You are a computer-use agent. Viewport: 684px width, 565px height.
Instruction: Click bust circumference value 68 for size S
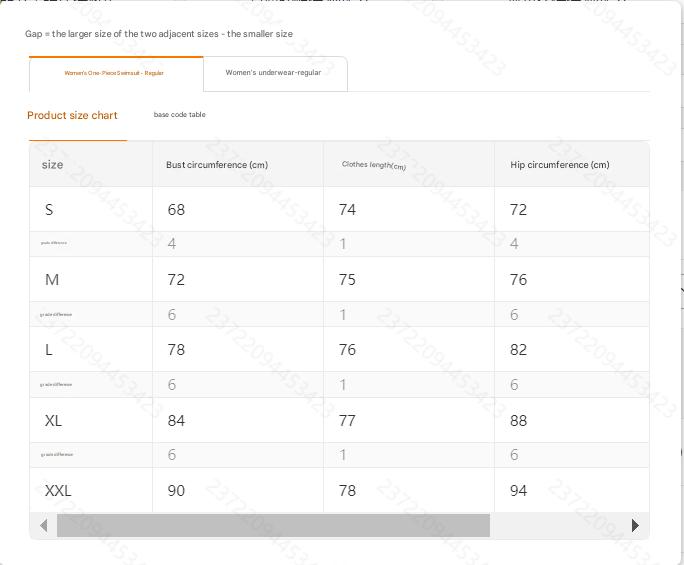[x=176, y=209]
